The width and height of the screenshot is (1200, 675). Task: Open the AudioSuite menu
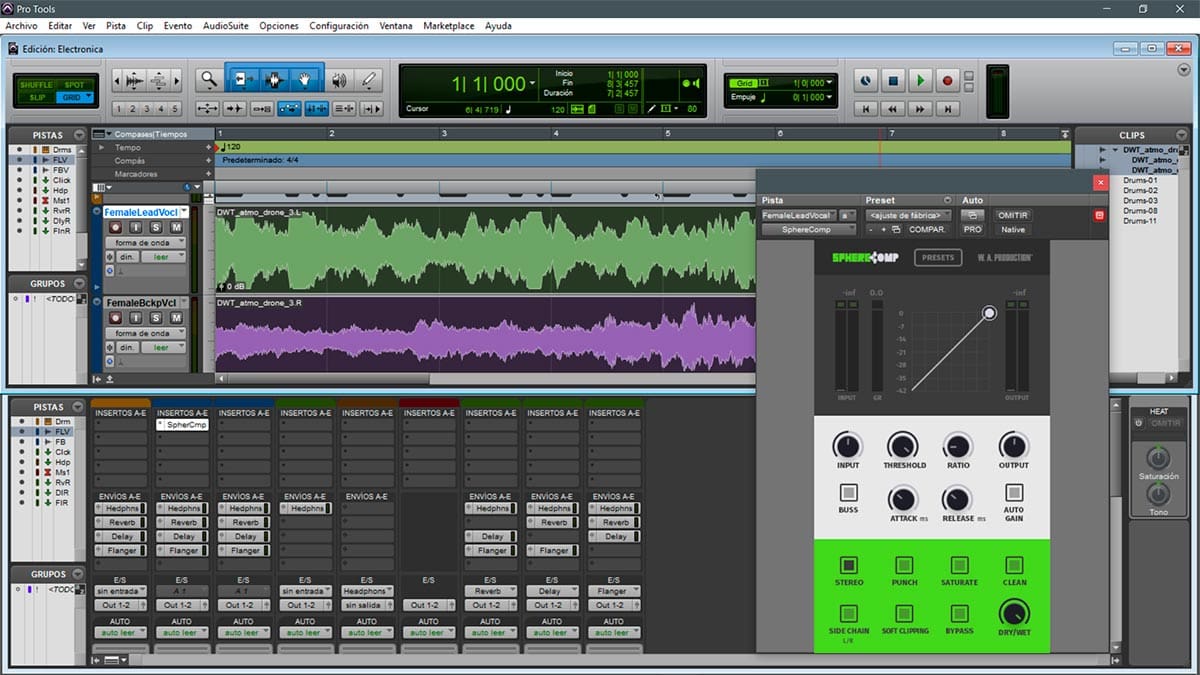click(x=226, y=26)
